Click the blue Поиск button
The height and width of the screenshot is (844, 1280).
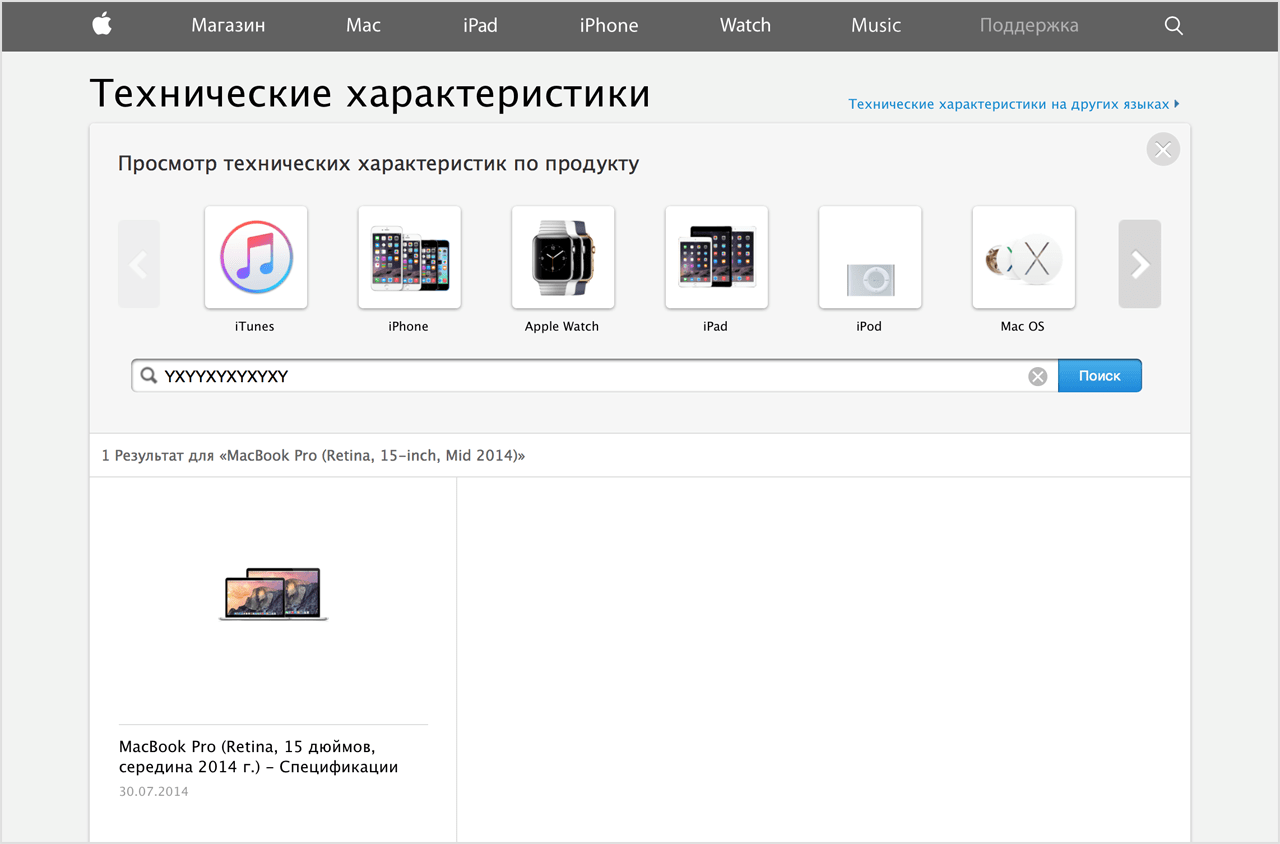[1100, 376]
